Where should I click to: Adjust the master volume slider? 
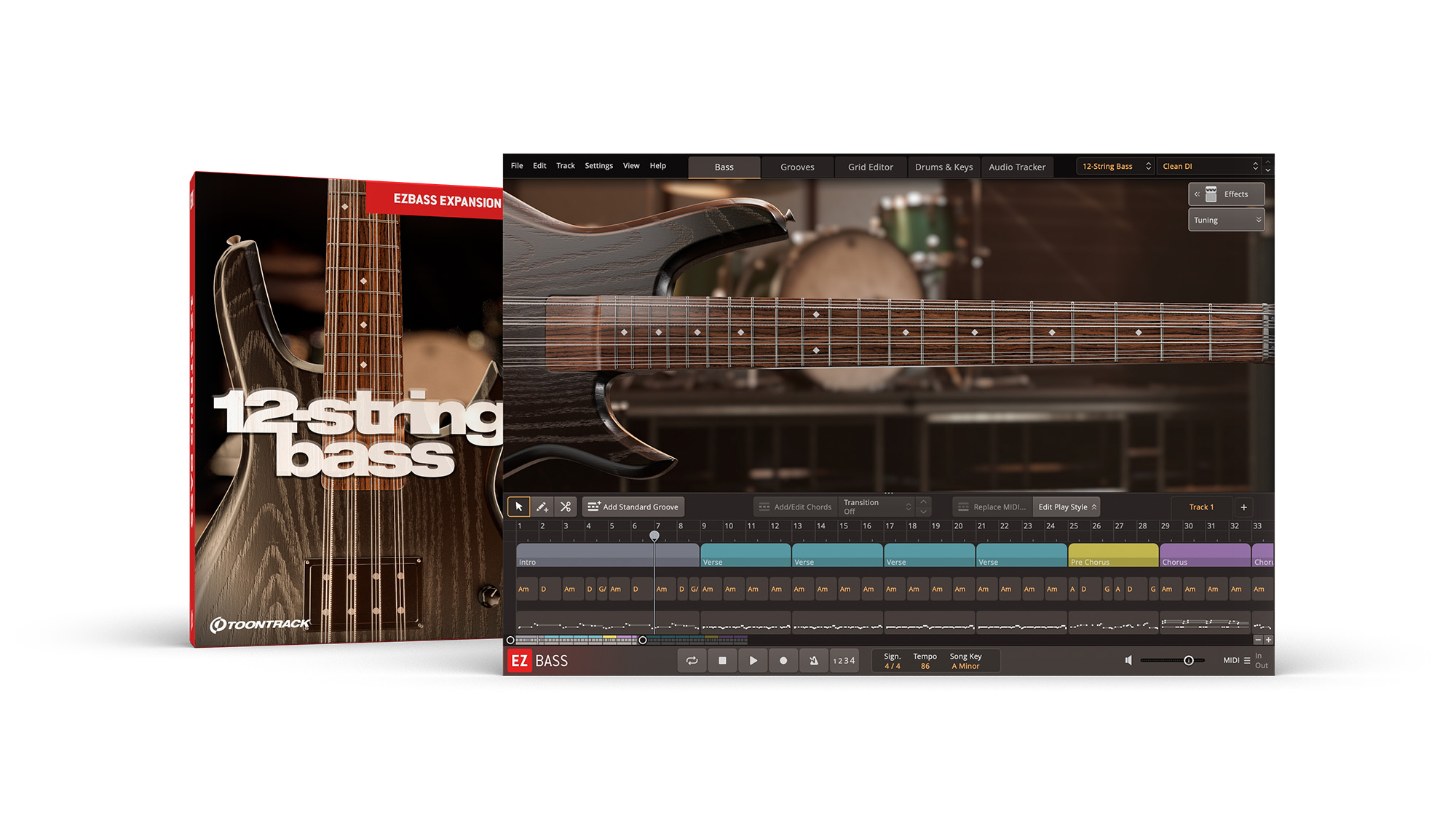click(x=1188, y=661)
